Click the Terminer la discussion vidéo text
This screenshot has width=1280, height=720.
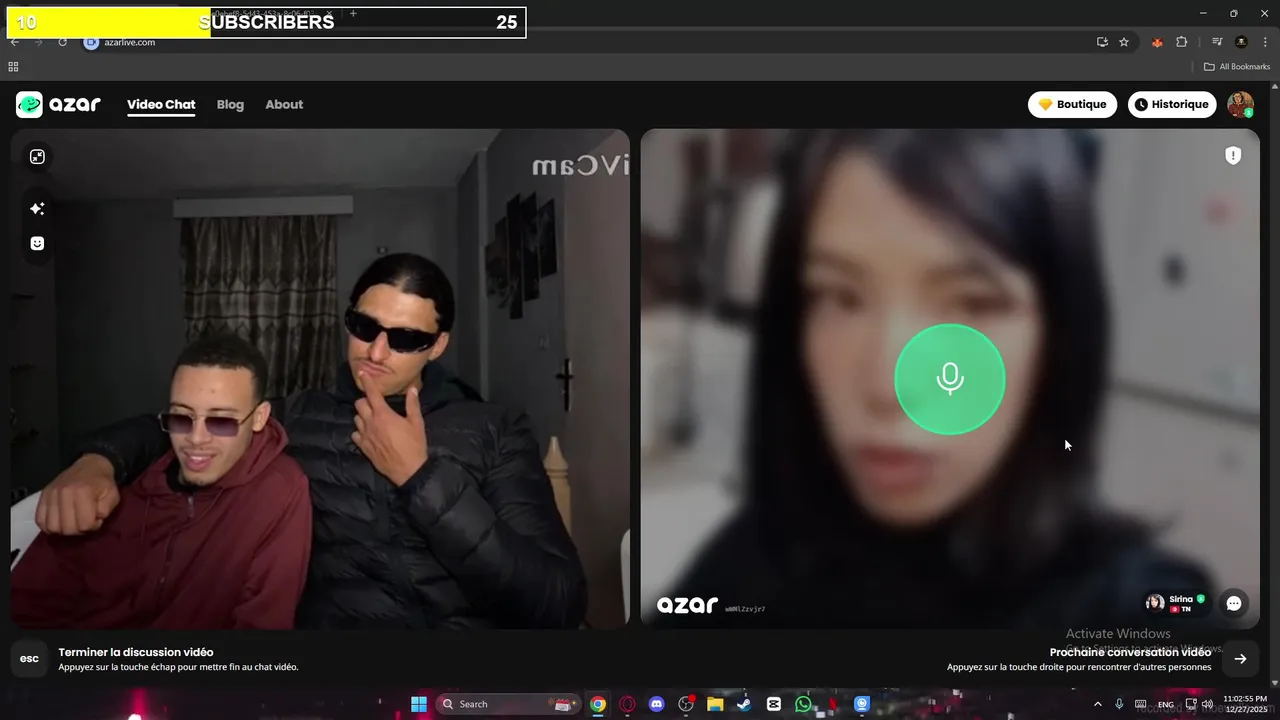coord(136,652)
